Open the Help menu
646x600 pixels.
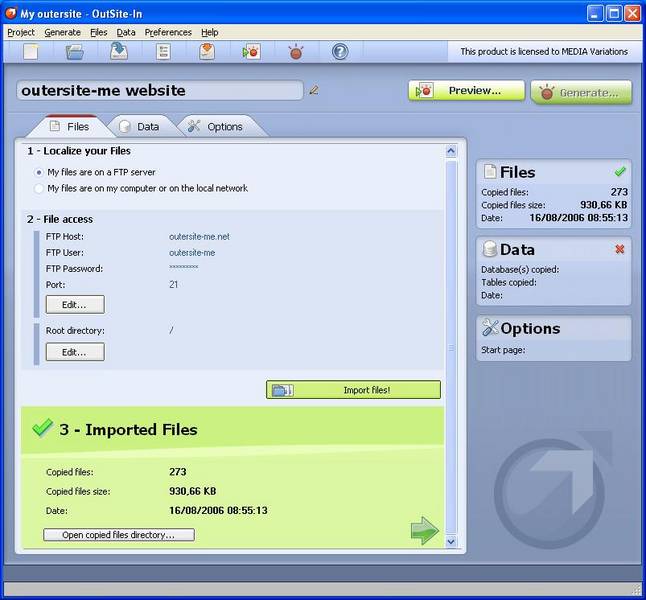click(x=209, y=32)
